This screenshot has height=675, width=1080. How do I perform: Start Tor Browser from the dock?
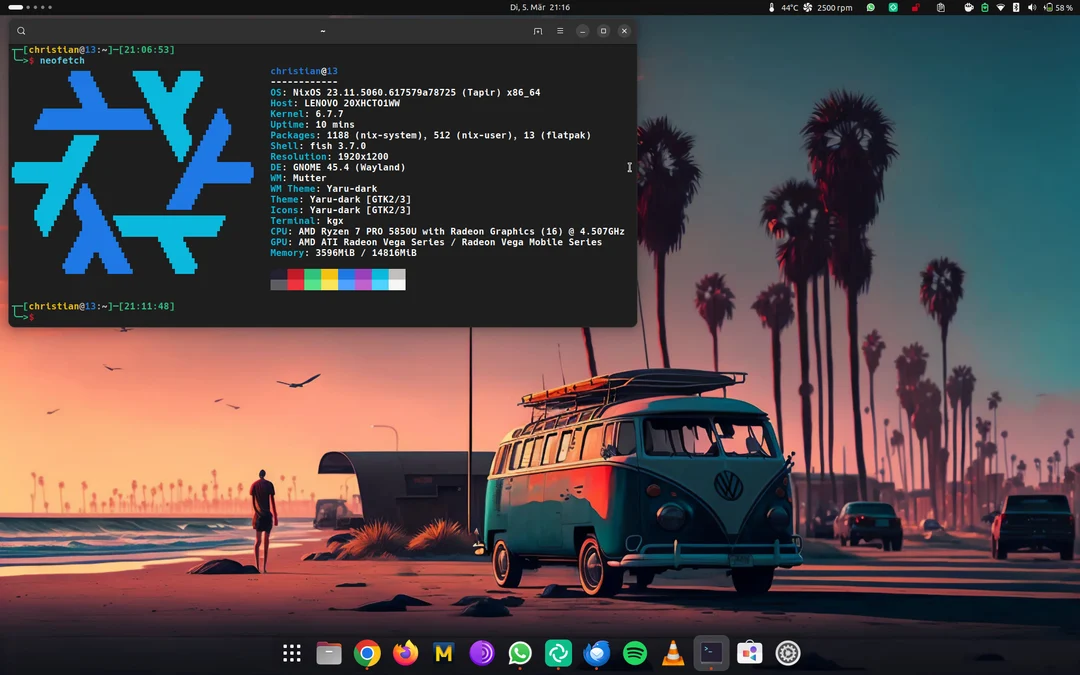tap(481, 653)
